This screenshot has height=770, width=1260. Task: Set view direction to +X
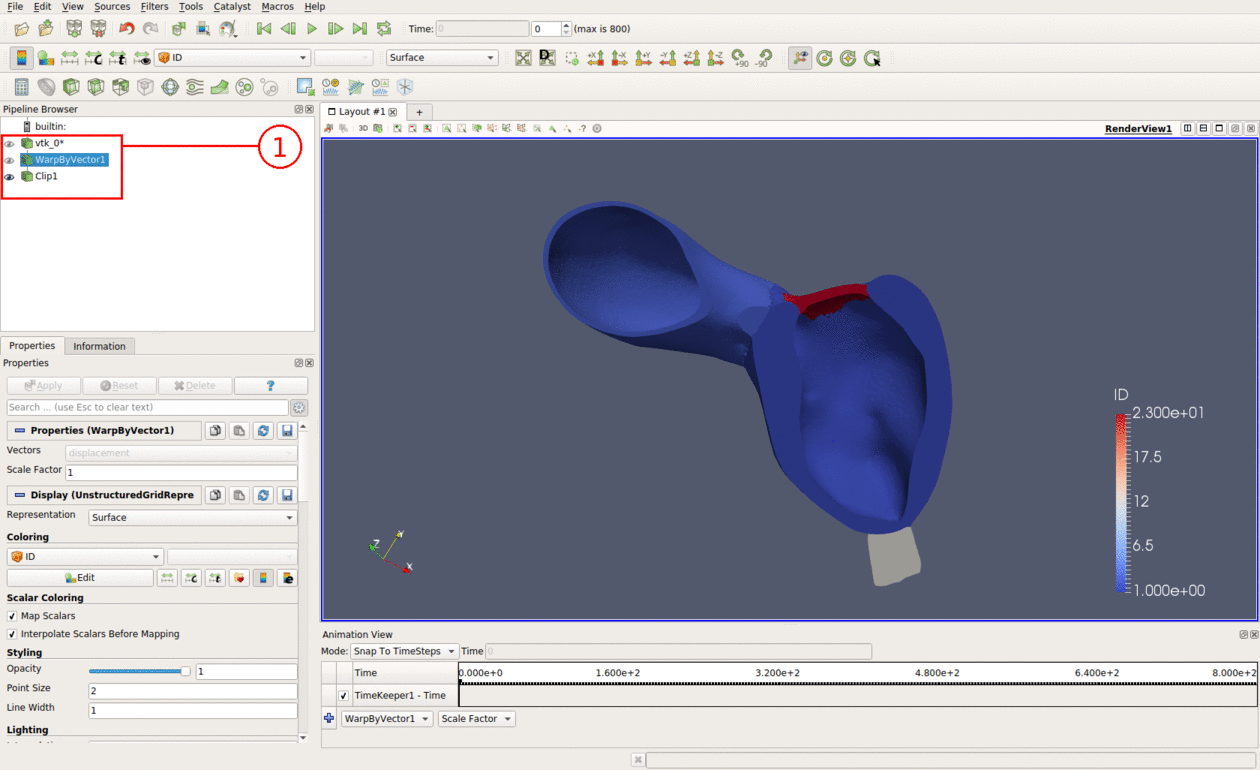pos(596,58)
